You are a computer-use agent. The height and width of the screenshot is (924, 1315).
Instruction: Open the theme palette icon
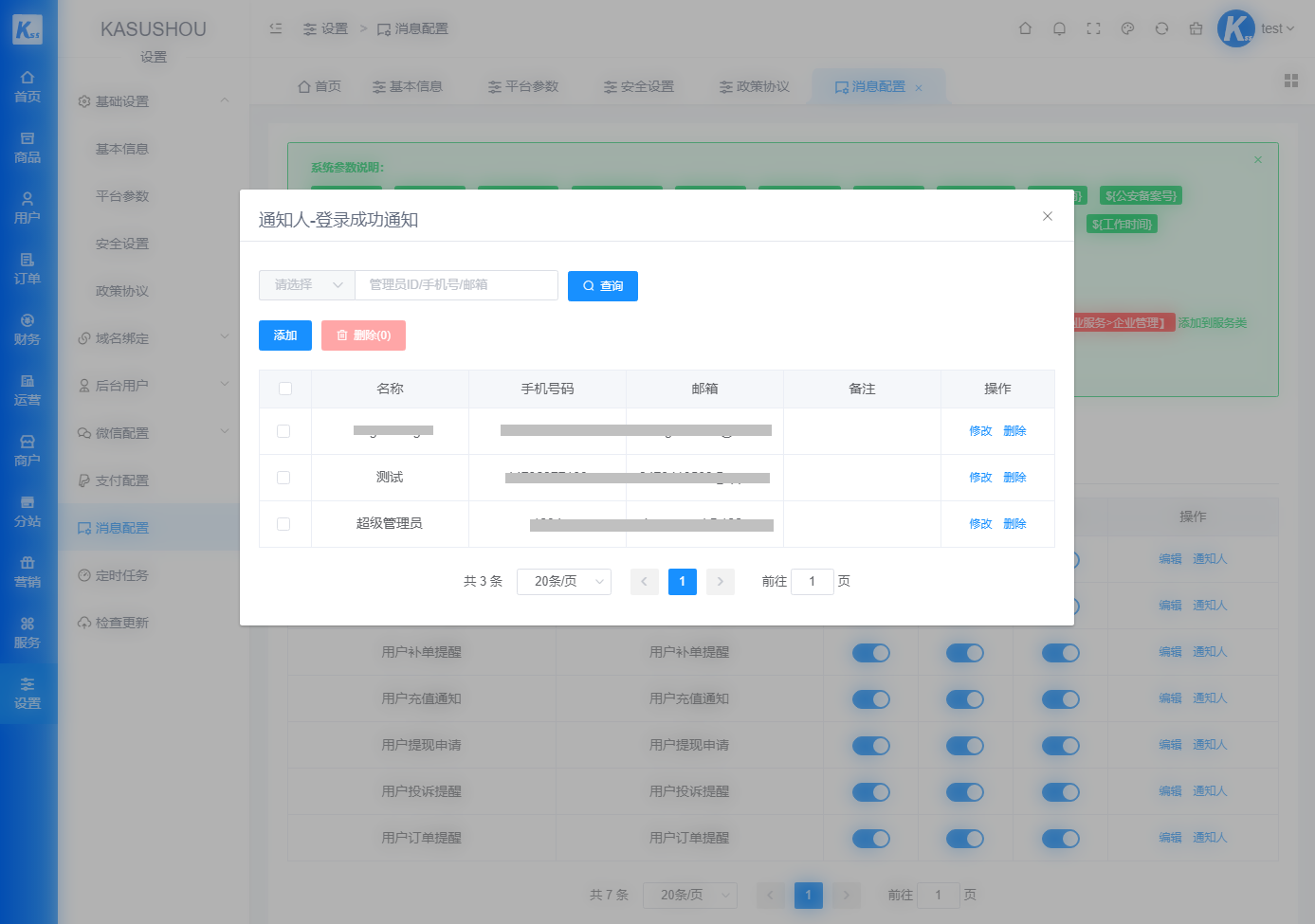tap(1127, 28)
